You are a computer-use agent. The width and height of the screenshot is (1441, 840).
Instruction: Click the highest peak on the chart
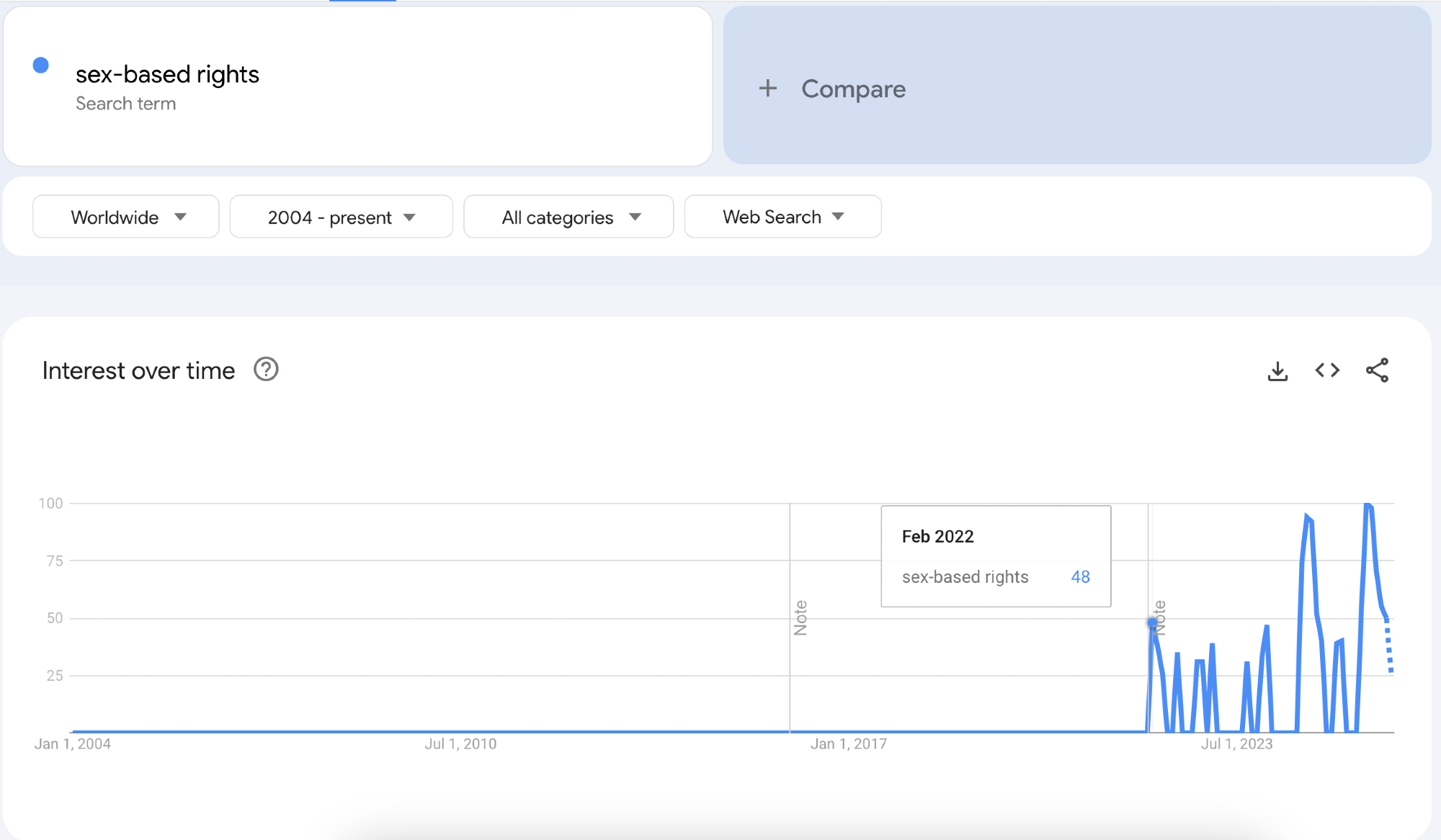[x=1368, y=505]
